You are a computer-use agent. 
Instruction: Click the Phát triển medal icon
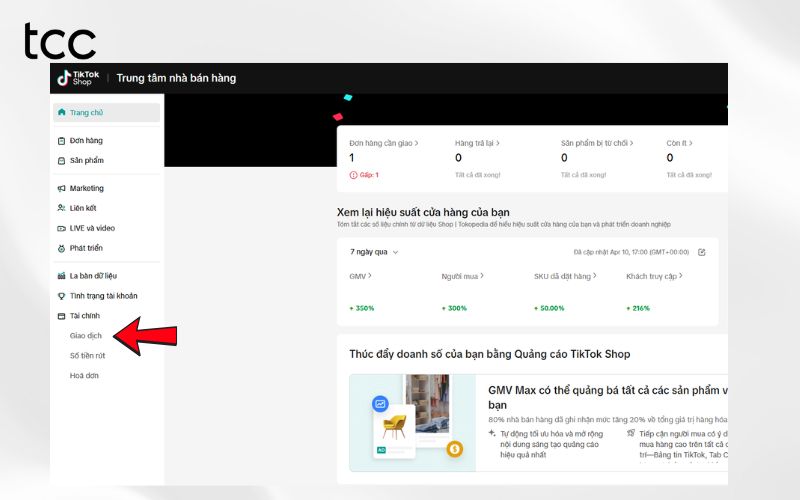click(61, 248)
